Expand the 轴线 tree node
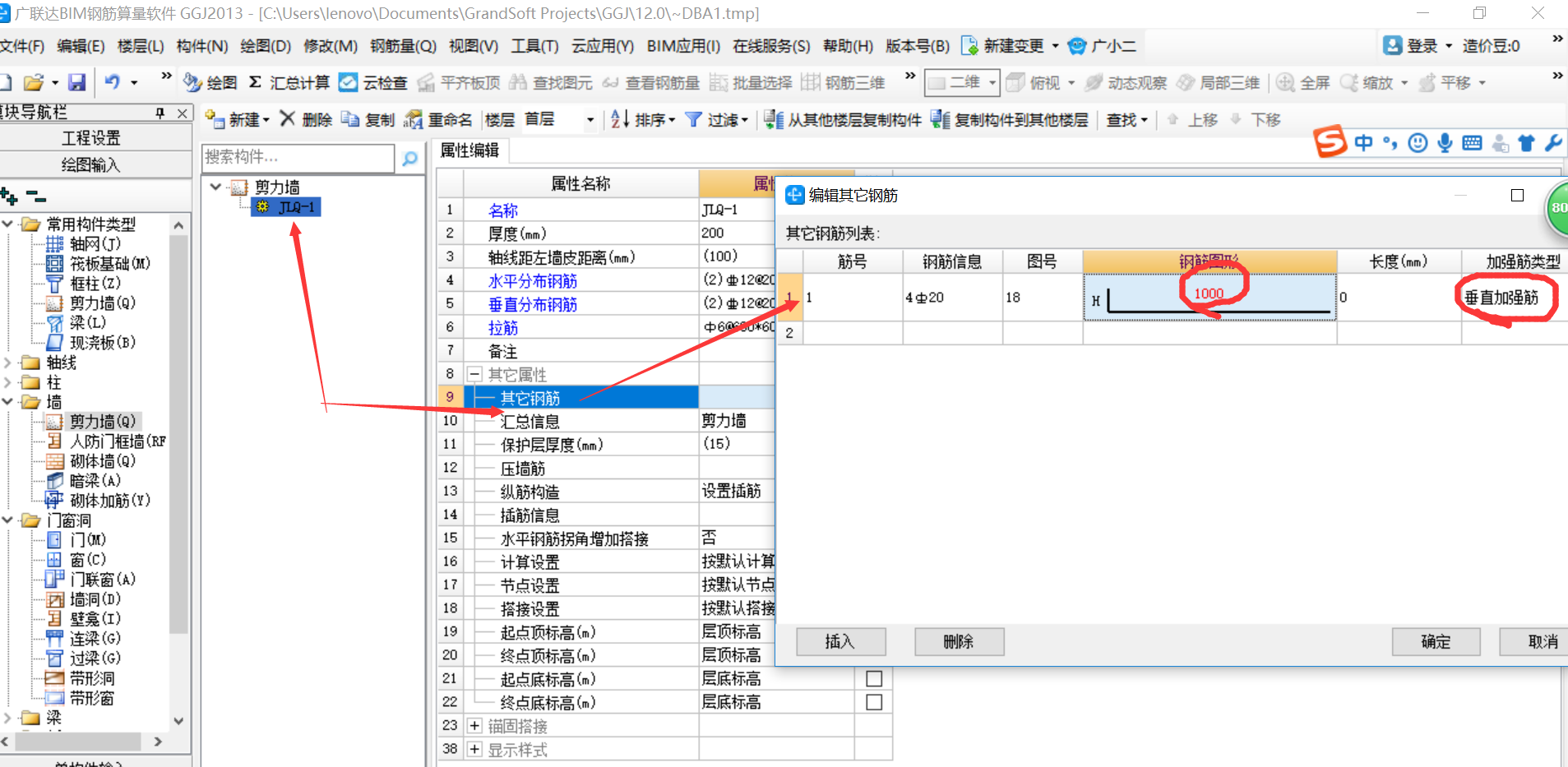The height and width of the screenshot is (767, 1568). [x=7, y=362]
